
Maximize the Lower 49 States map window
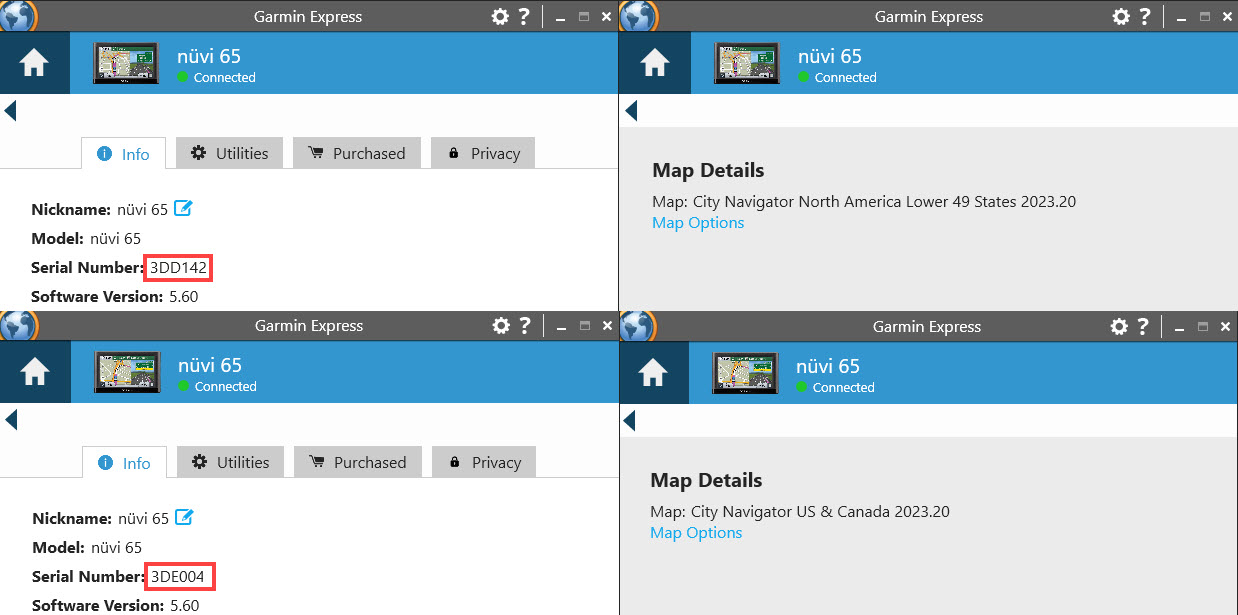point(1206,17)
